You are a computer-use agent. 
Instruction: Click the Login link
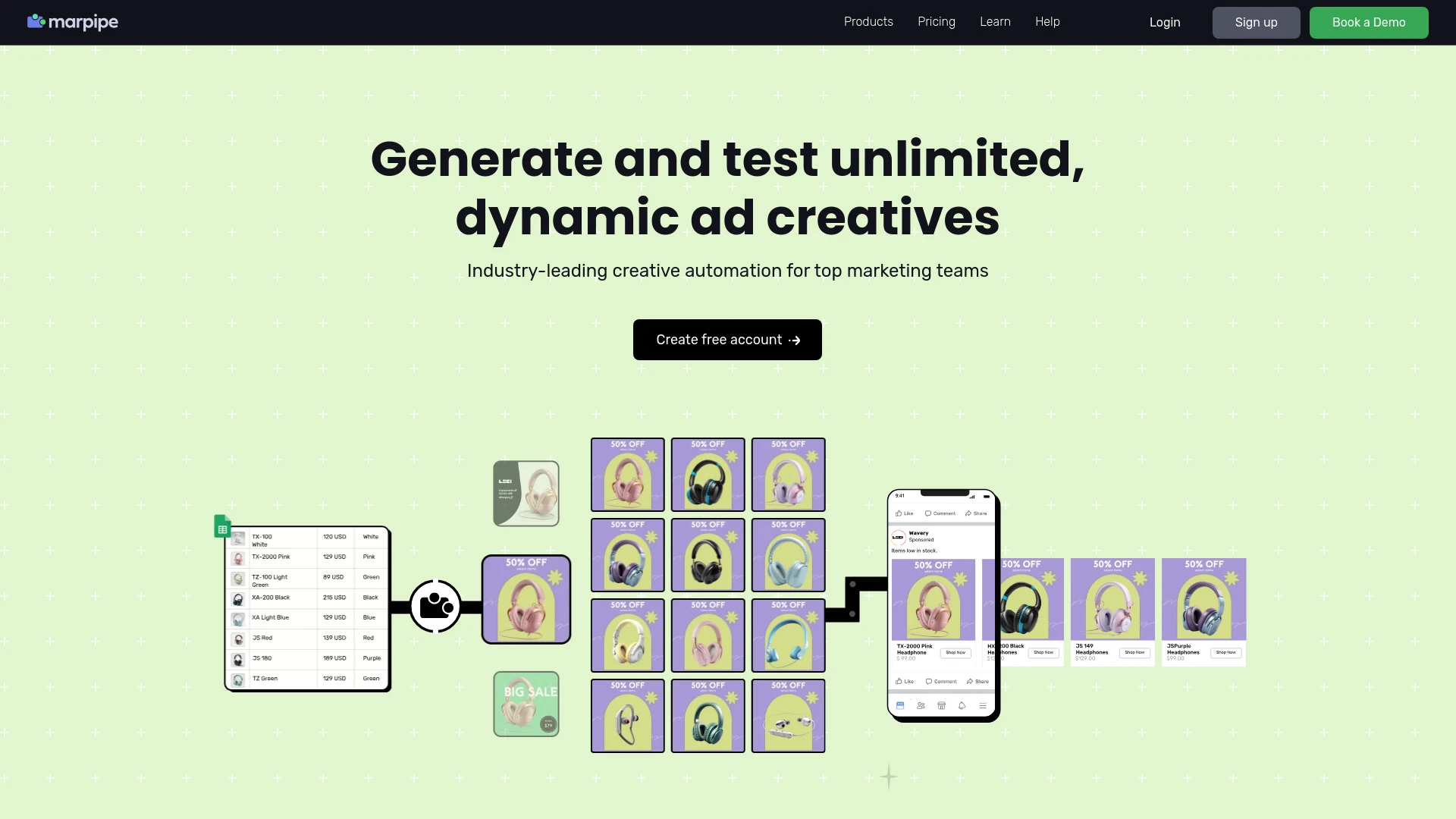point(1164,22)
